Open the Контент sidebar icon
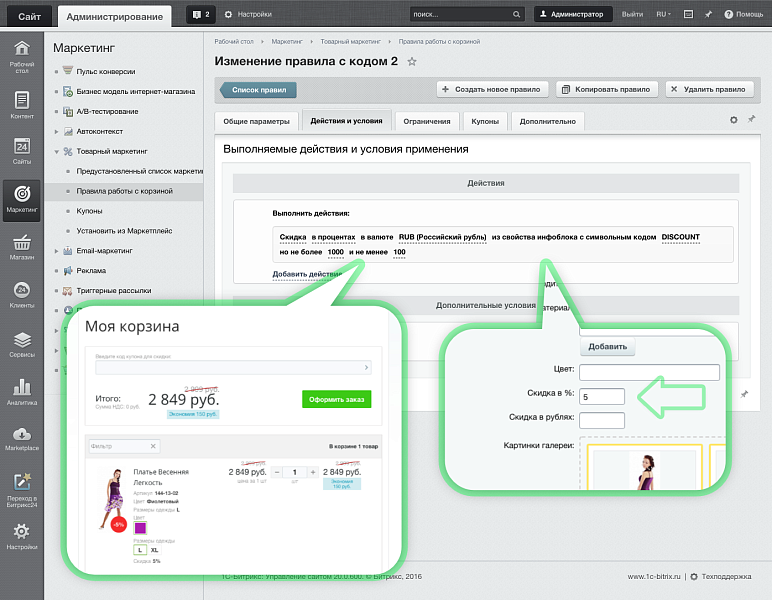 point(21,103)
